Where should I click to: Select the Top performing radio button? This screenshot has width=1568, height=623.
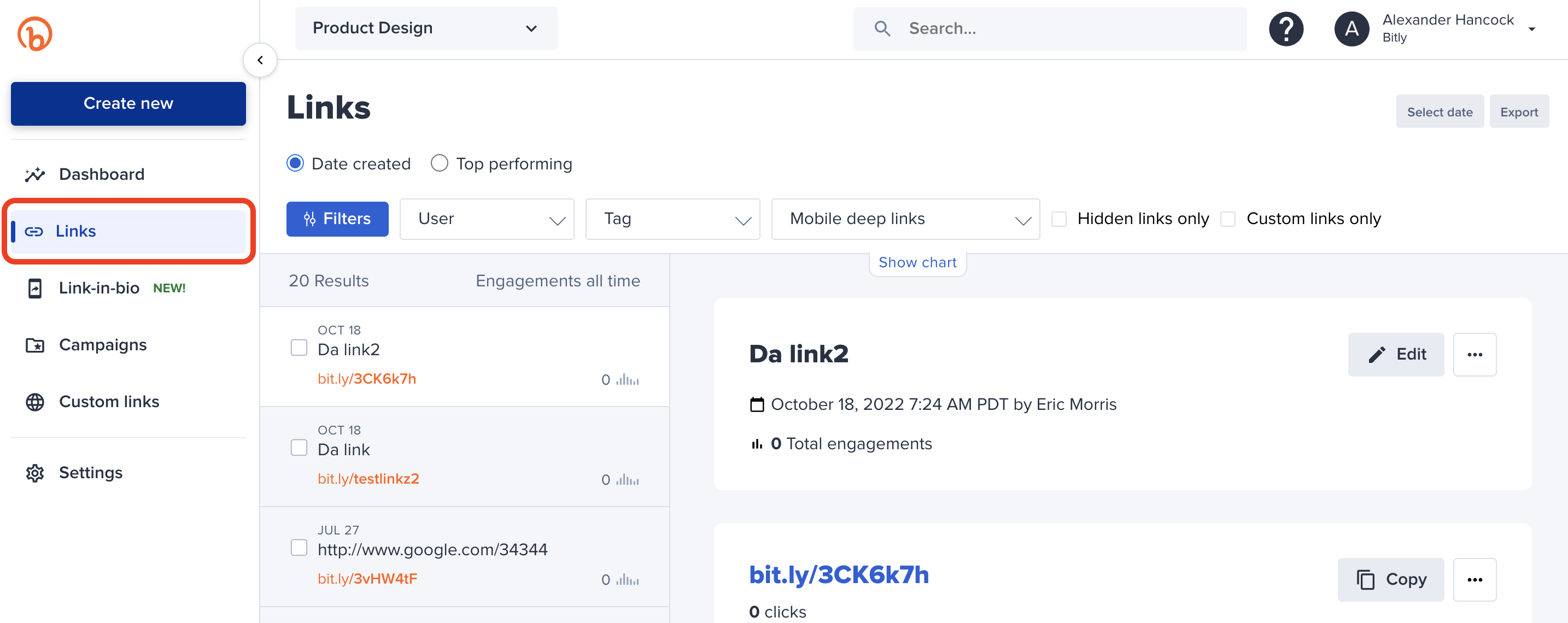tap(438, 163)
